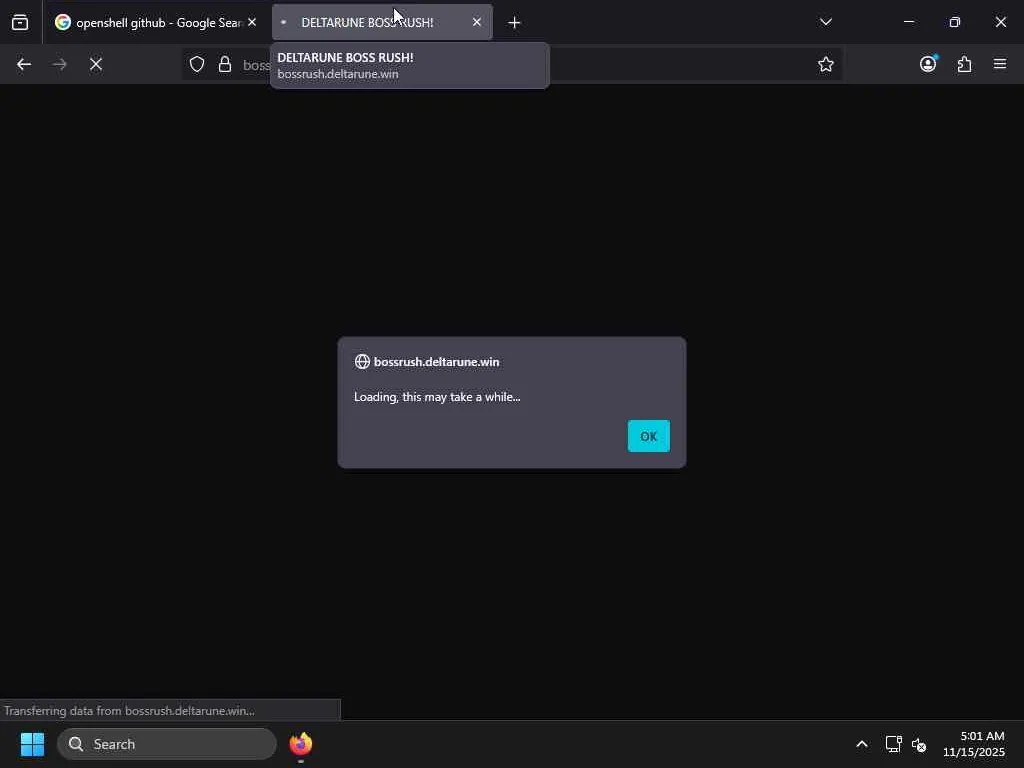Close the openshell github Google Search tab
This screenshot has width=1024, height=768.
(252, 22)
